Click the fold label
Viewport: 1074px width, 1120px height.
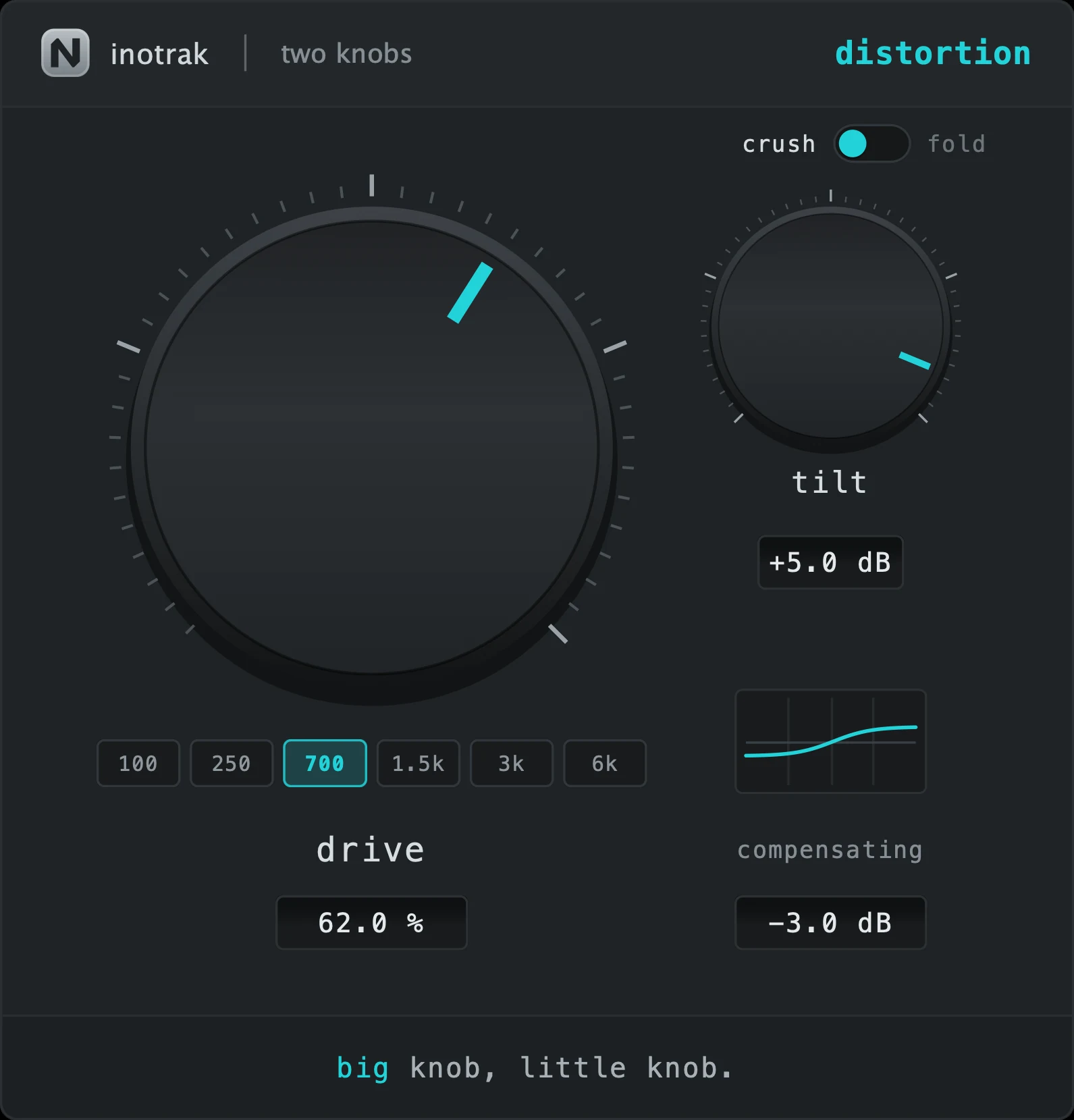(957, 143)
